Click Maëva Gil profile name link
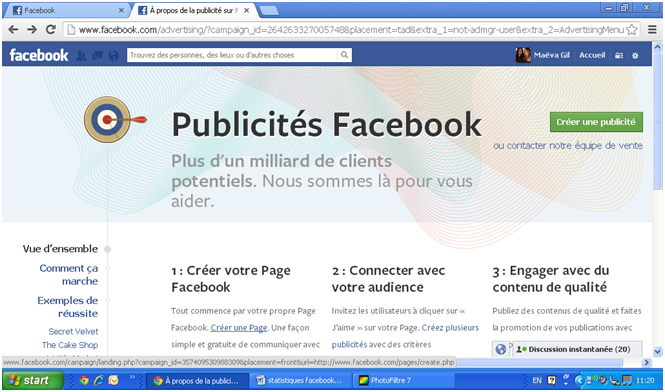Image resolution: width=665 pixels, height=392 pixels. pyautogui.click(x=552, y=55)
